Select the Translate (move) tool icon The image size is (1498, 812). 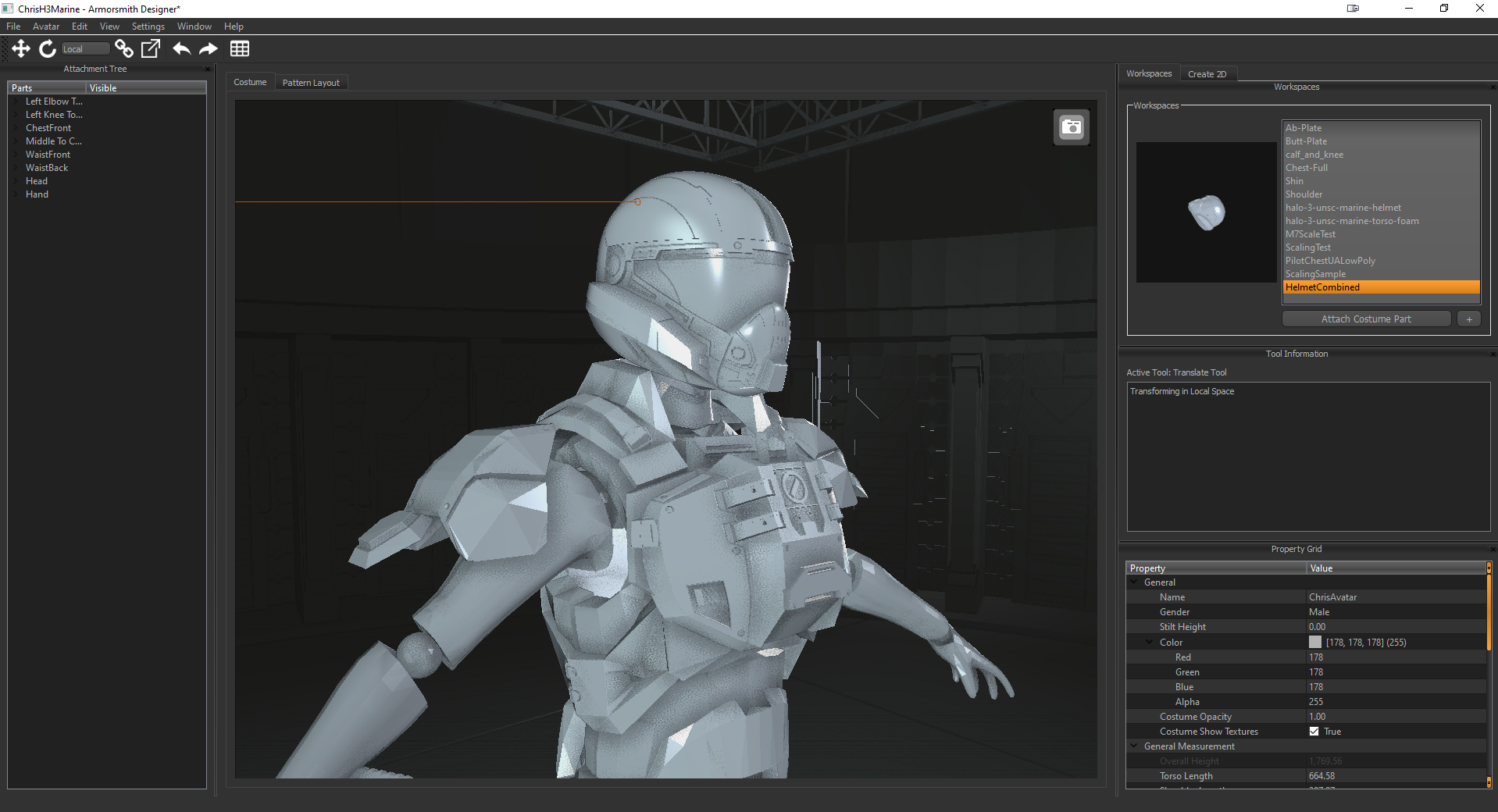21,48
